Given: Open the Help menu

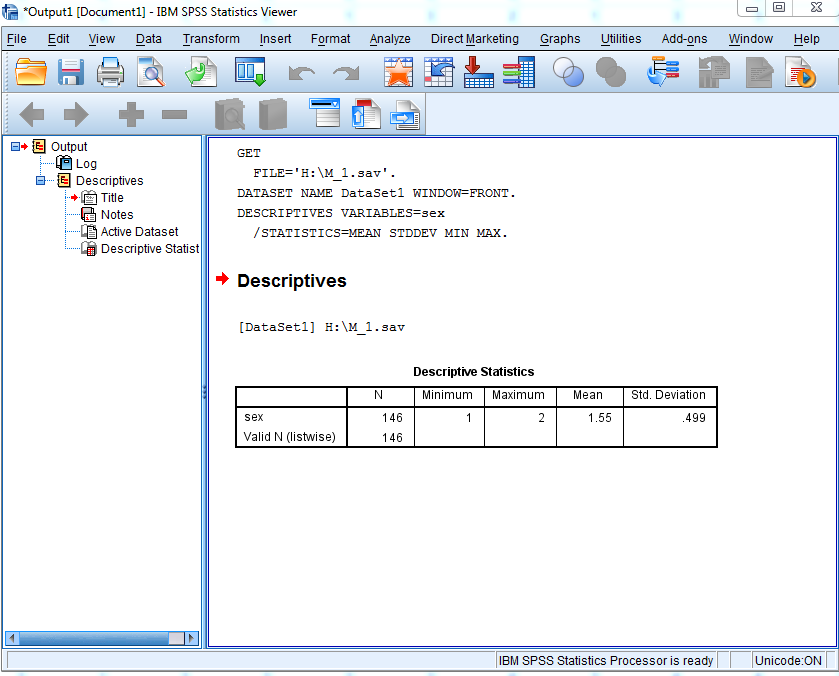Looking at the screenshot, I should pyautogui.click(x=806, y=39).
